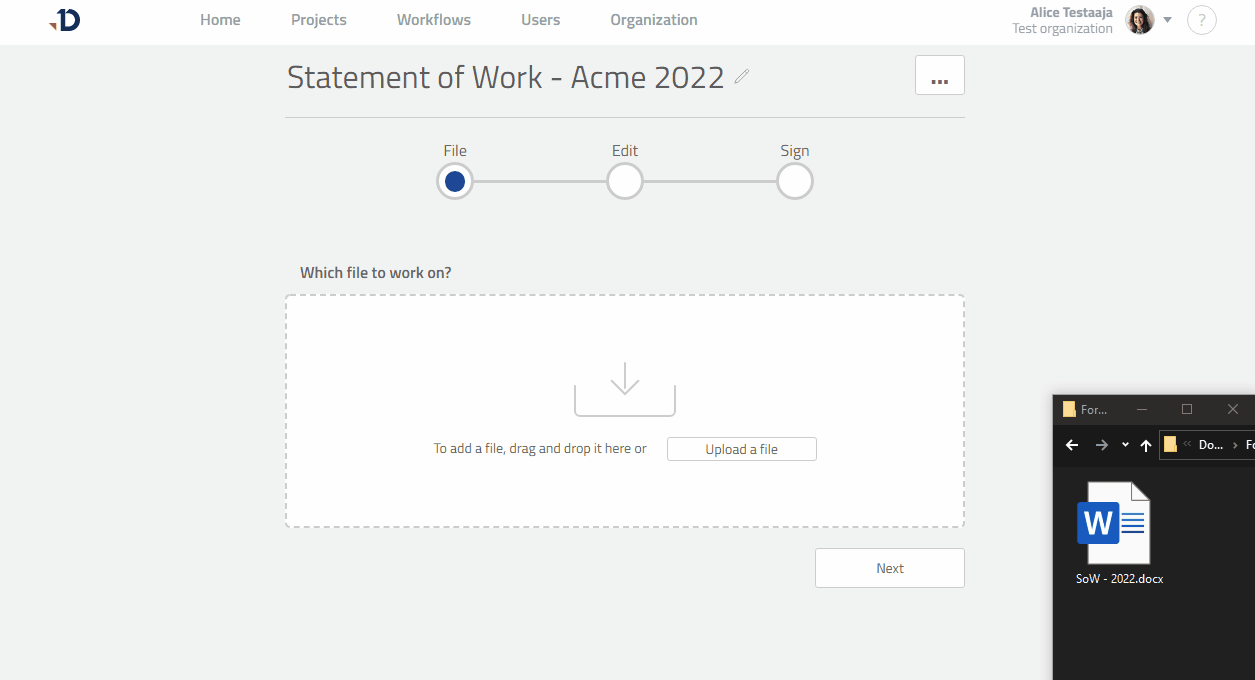Image resolution: width=1255 pixels, height=680 pixels.
Task: Select the Sign workflow step circle
Action: [794, 181]
